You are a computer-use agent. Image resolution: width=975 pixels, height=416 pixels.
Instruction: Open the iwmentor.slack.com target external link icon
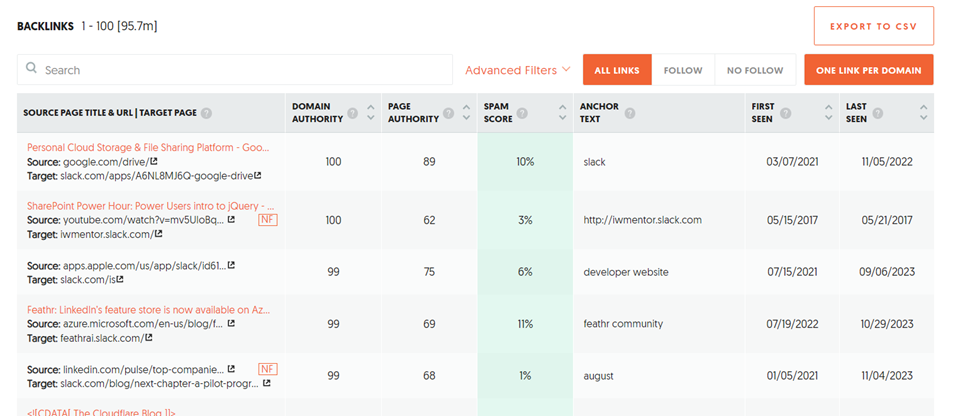pos(158,234)
